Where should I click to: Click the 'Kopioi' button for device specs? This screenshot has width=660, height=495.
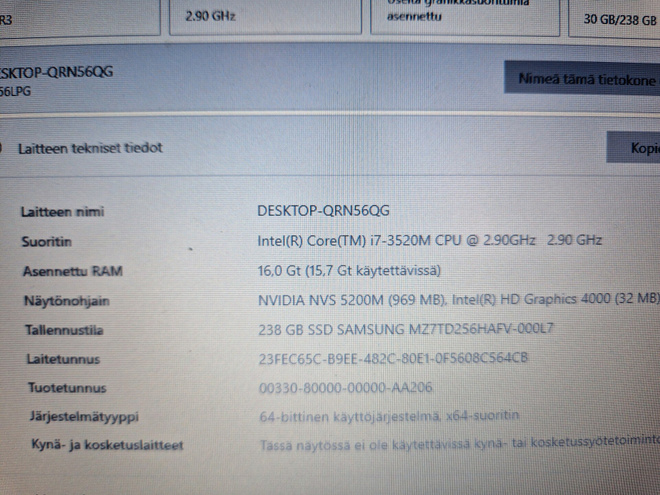click(x=633, y=147)
